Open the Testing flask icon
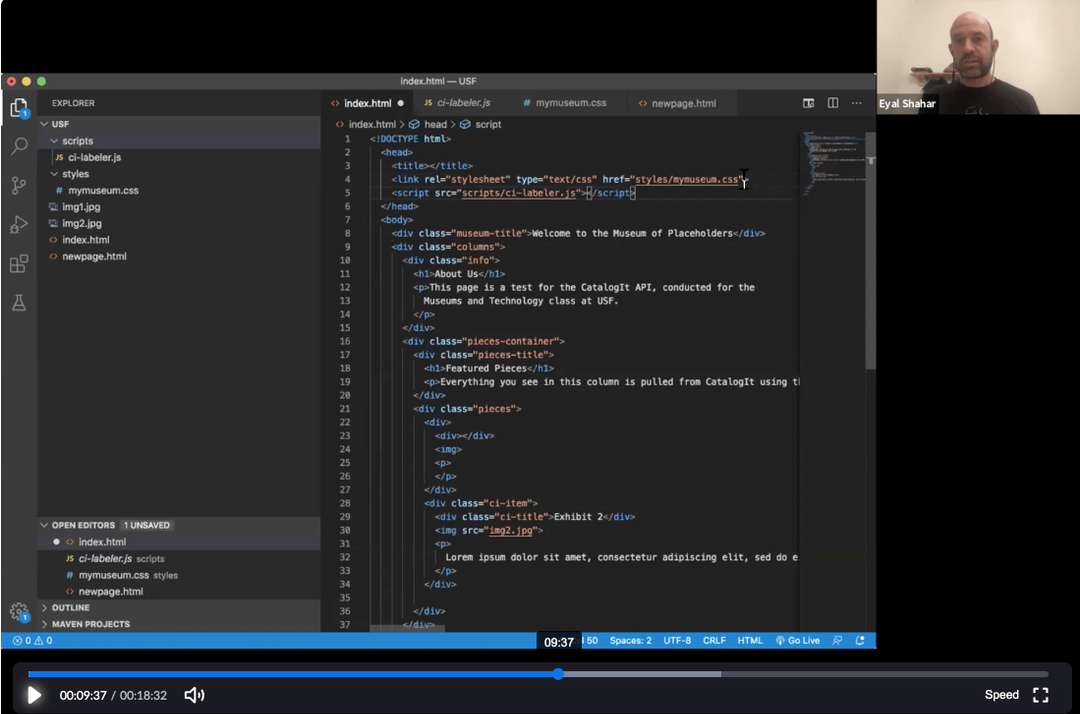Screen dimensions: 1080x714 point(19,302)
